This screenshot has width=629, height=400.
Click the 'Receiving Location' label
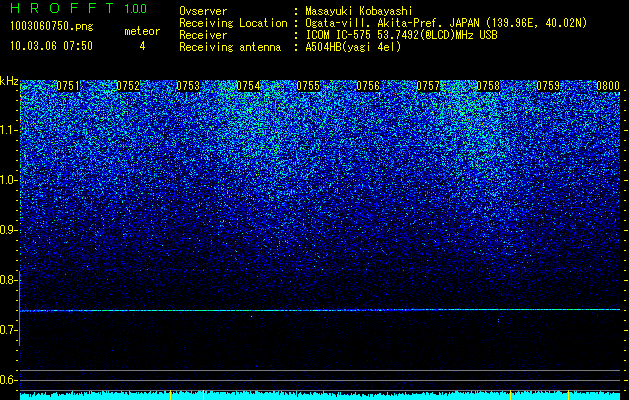point(233,23)
